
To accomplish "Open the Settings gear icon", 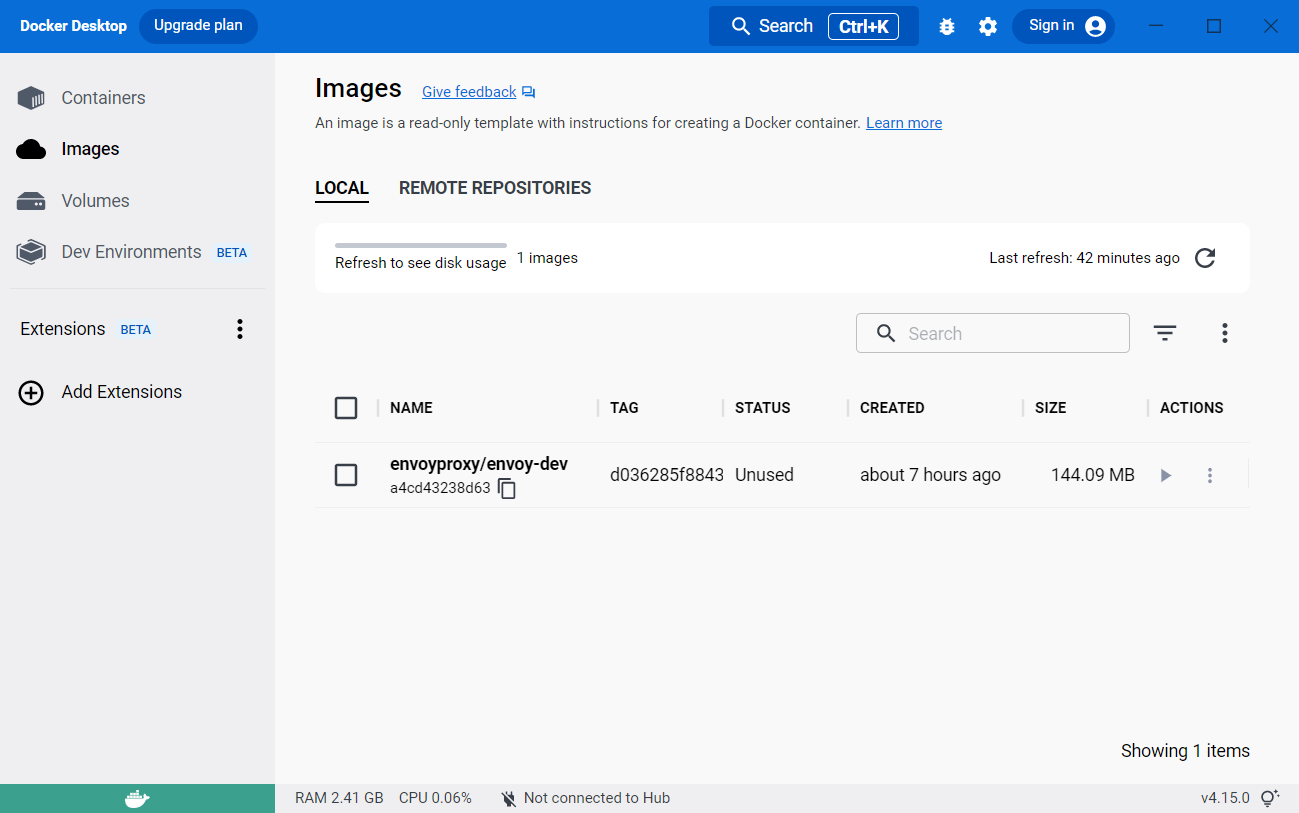I will click(988, 27).
